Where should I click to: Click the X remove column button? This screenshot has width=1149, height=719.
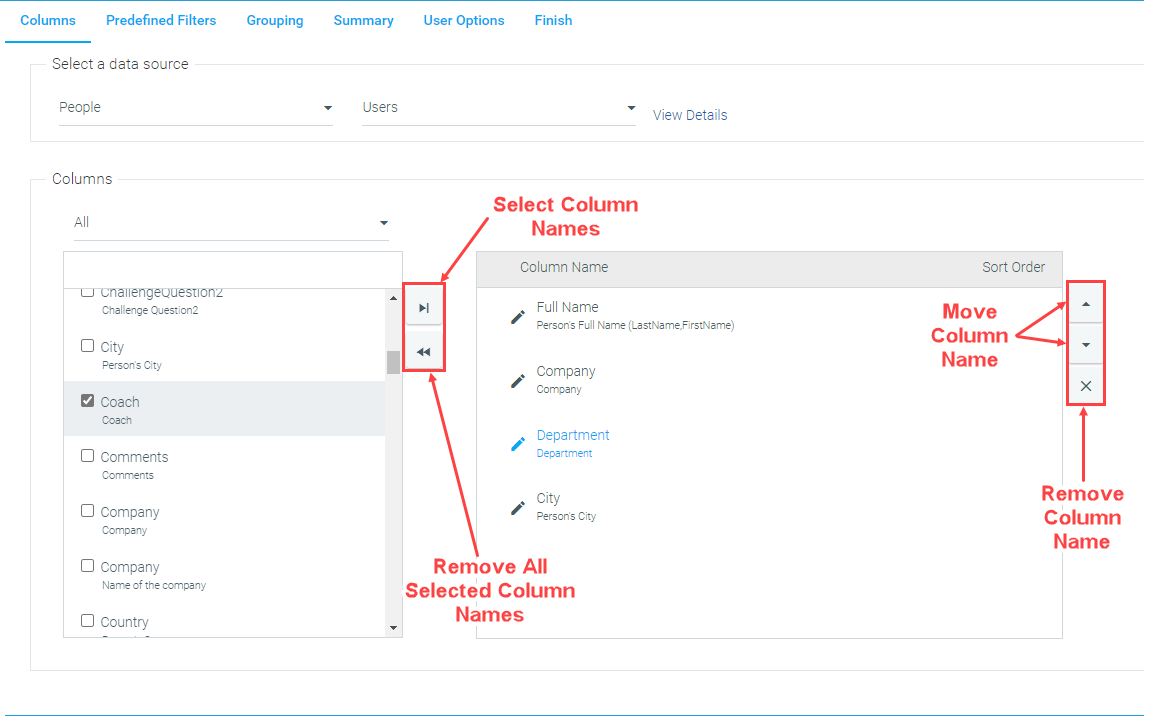click(1086, 386)
